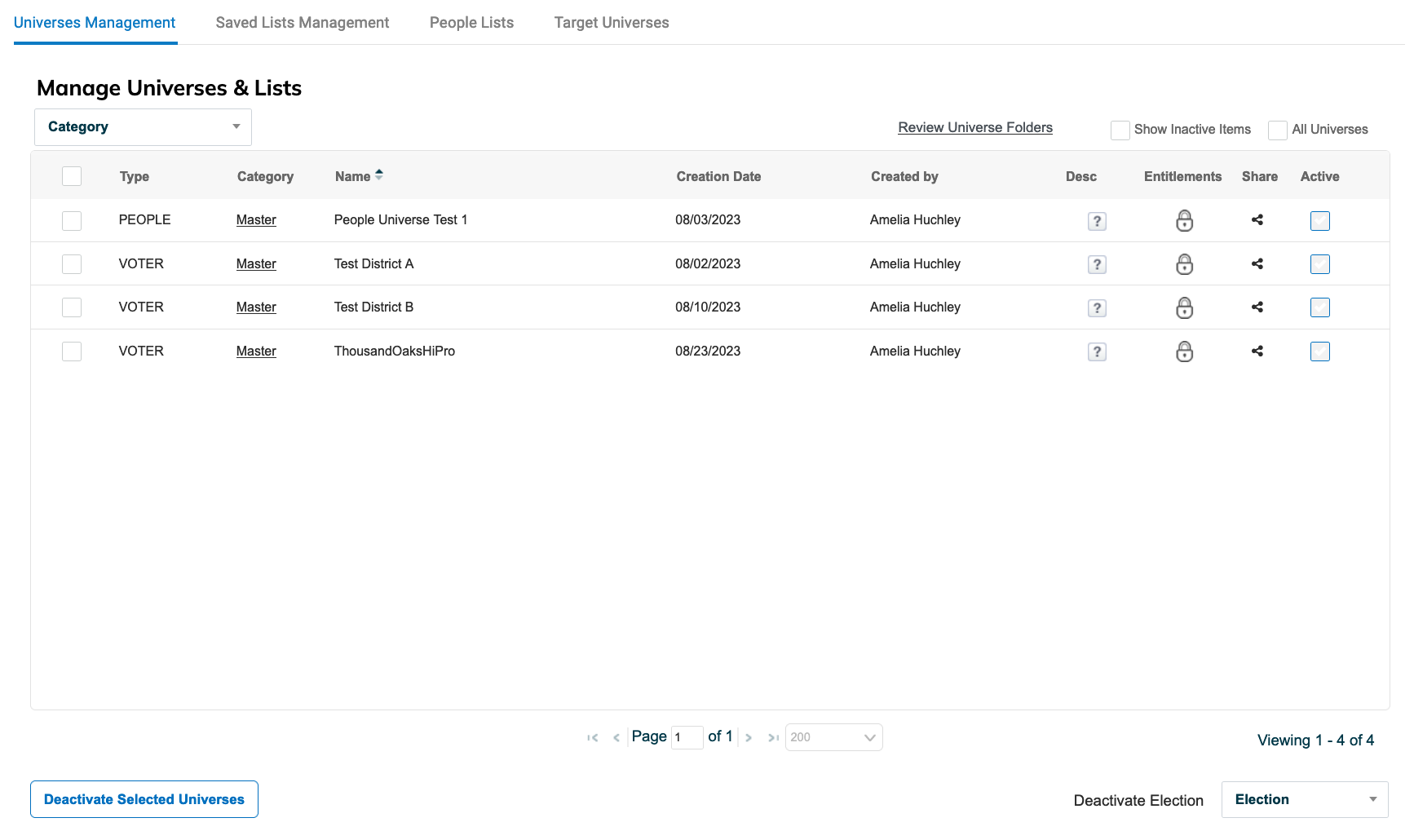The width and height of the screenshot is (1414, 840).
Task: Click the Test District A name cell
Action: (x=373, y=264)
